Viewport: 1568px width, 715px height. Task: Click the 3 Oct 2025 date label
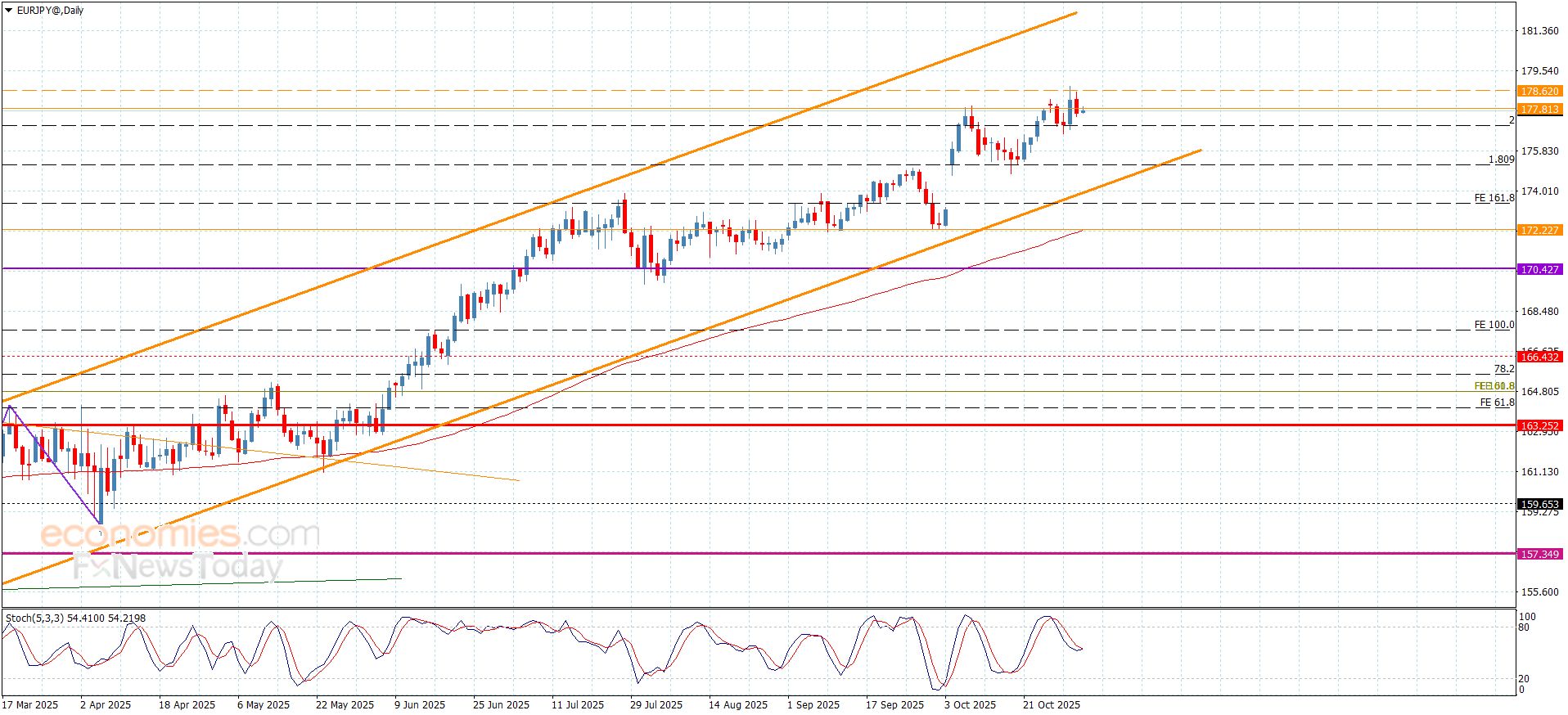(971, 705)
